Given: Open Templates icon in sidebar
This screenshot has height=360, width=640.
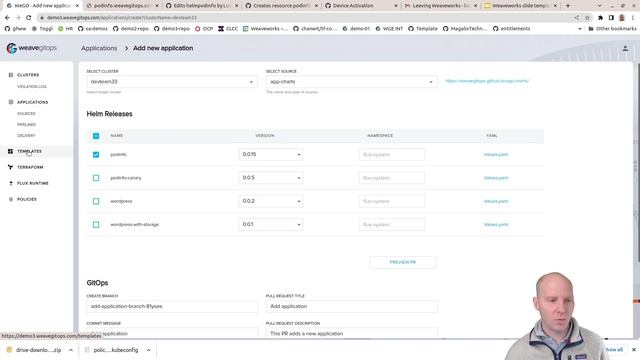Looking at the screenshot, I should (10, 151).
